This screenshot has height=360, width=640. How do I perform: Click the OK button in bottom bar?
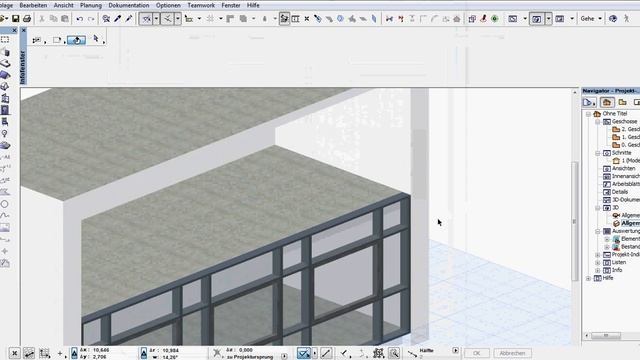[x=477, y=353]
